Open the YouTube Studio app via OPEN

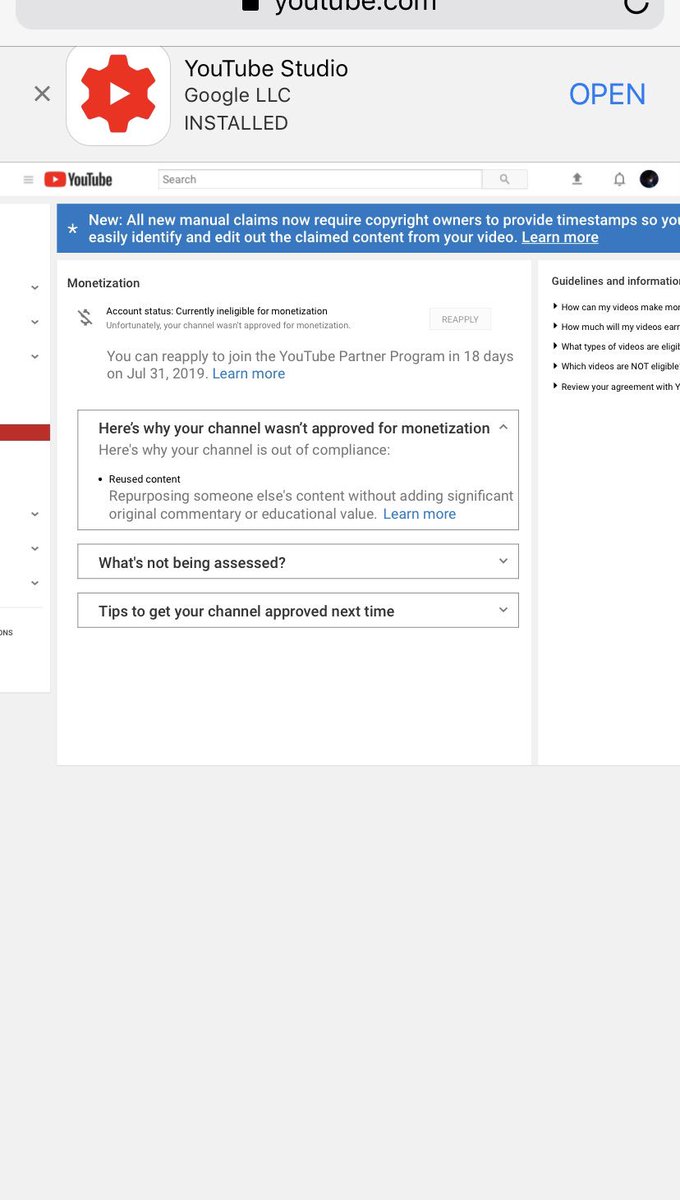click(x=607, y=94)
